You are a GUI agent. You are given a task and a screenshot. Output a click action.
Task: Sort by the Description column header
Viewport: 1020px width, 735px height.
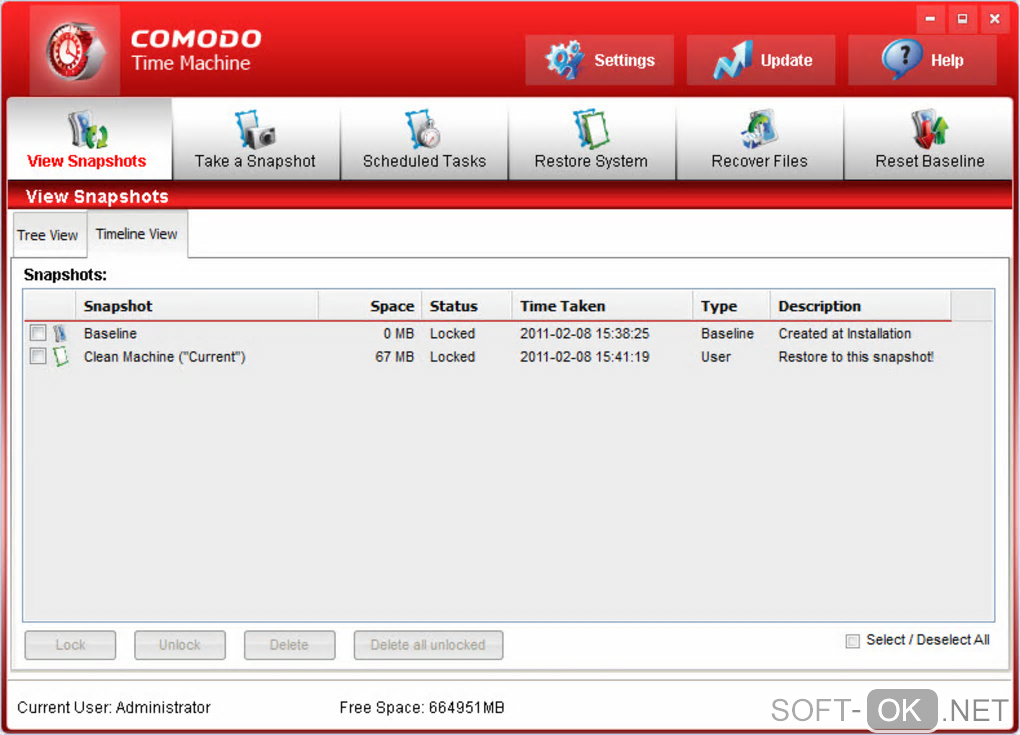click(x=860, y=306)
